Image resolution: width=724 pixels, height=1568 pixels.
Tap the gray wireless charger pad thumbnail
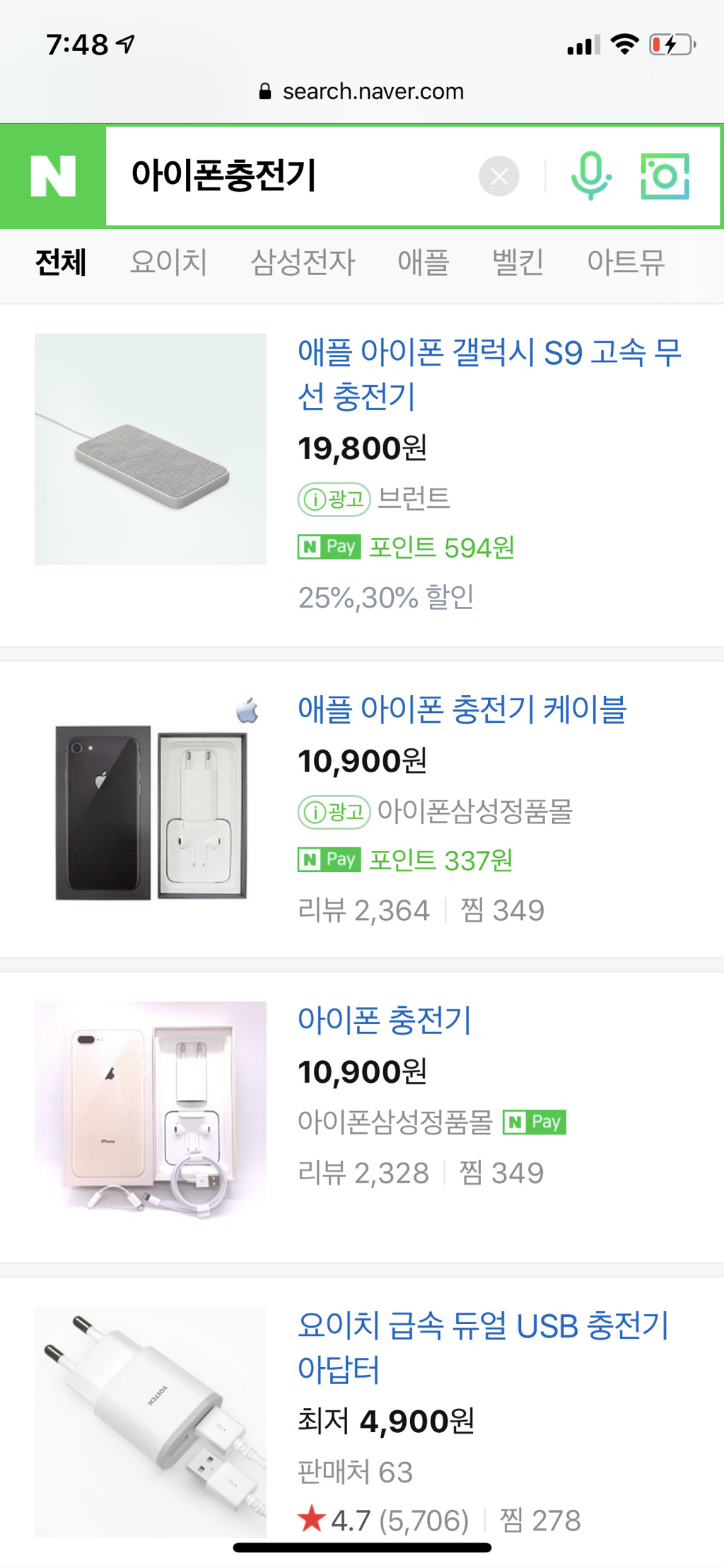pos(151,449)
